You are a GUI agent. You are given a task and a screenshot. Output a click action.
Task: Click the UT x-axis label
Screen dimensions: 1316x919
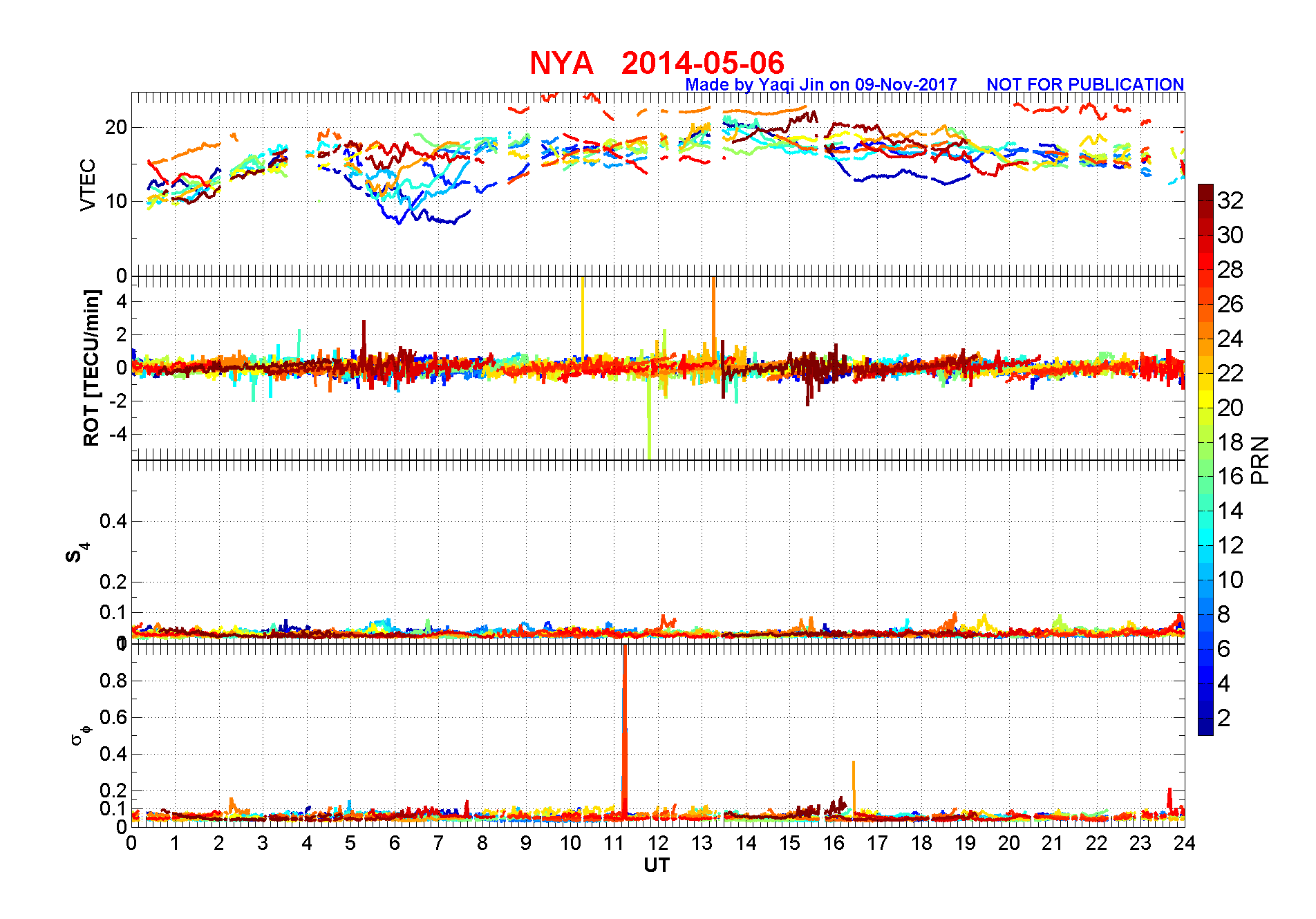(657, 865)
